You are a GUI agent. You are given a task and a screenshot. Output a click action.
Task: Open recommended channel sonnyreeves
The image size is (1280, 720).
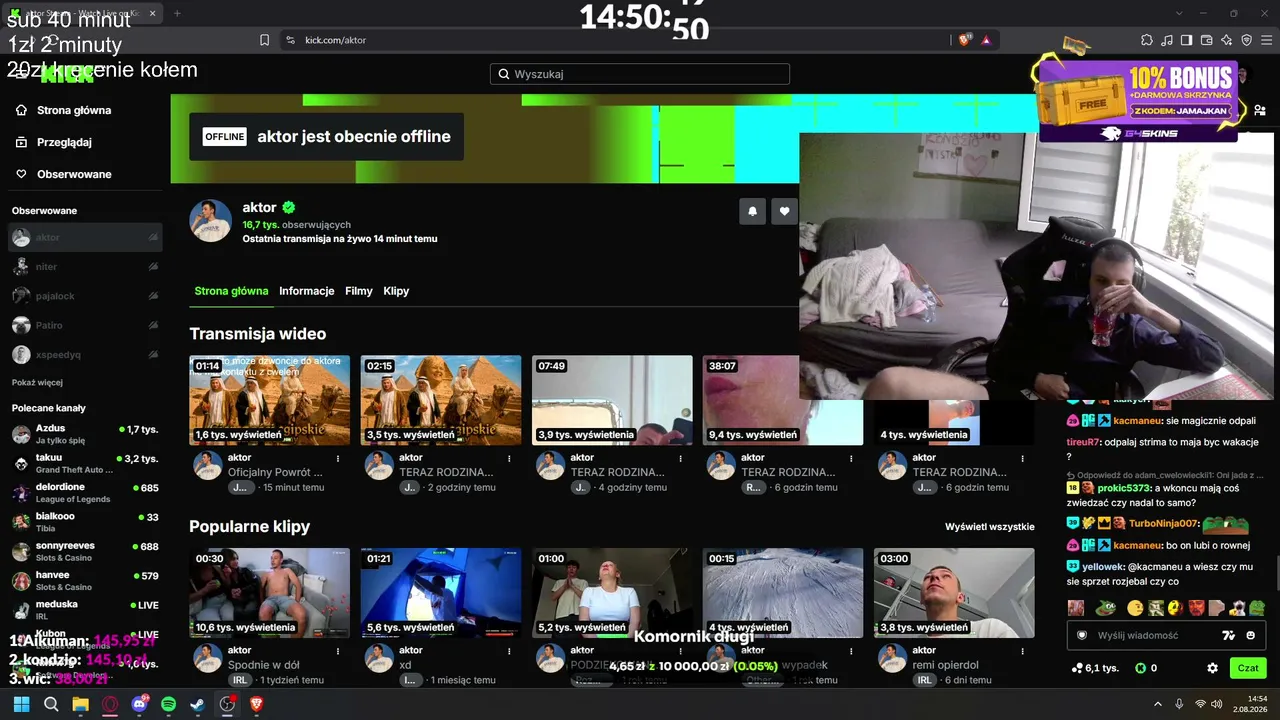(x=85, y=551)
